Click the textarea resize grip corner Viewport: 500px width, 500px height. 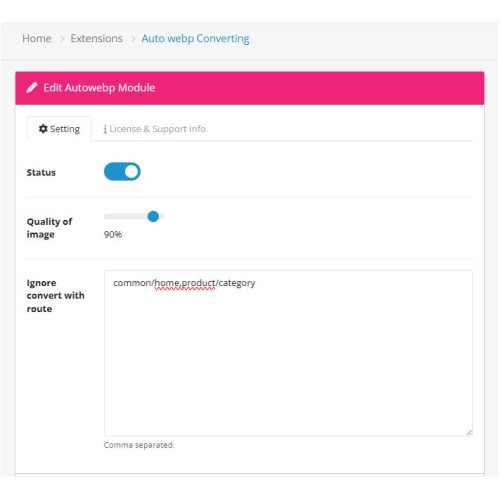(469, 432)
